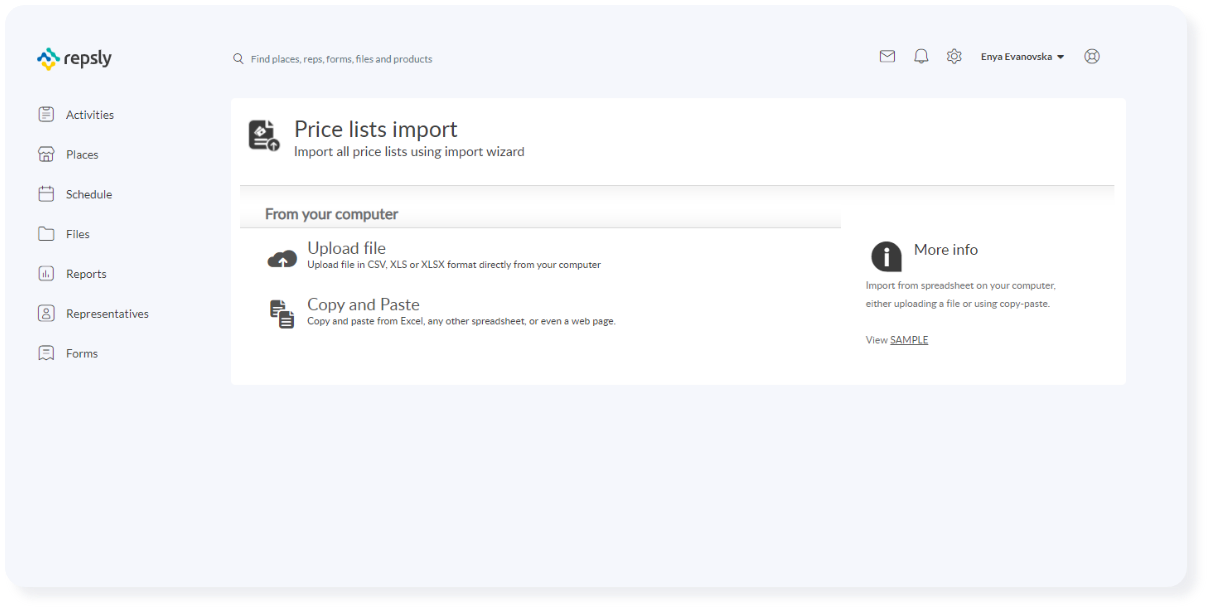This screenshot has width=1212, height=612.
Task: Click the Upload file cloud icon
Action: point(282,258)
